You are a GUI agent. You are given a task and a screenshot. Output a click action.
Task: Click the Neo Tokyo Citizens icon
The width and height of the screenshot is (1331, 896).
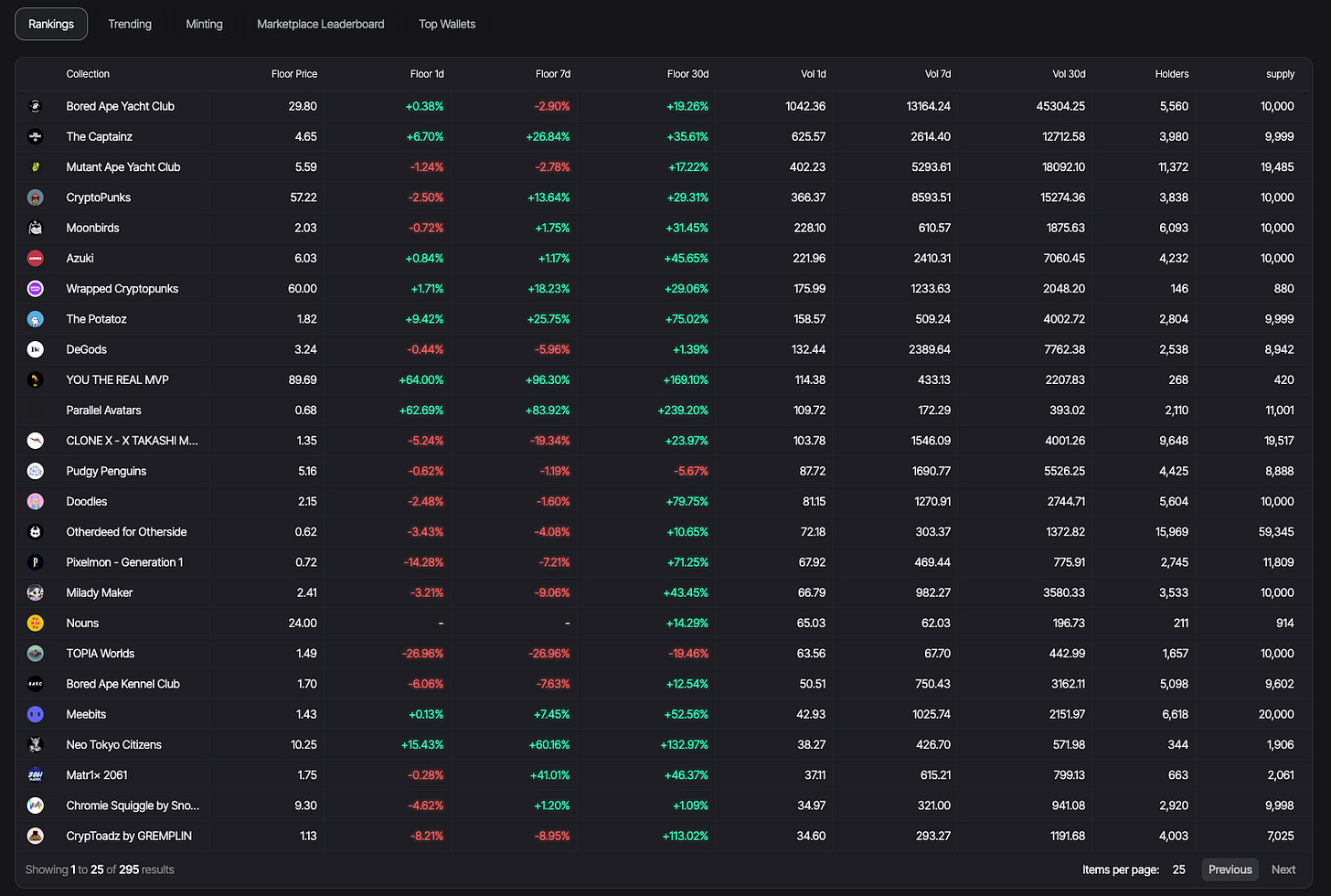tap(36, 744)
